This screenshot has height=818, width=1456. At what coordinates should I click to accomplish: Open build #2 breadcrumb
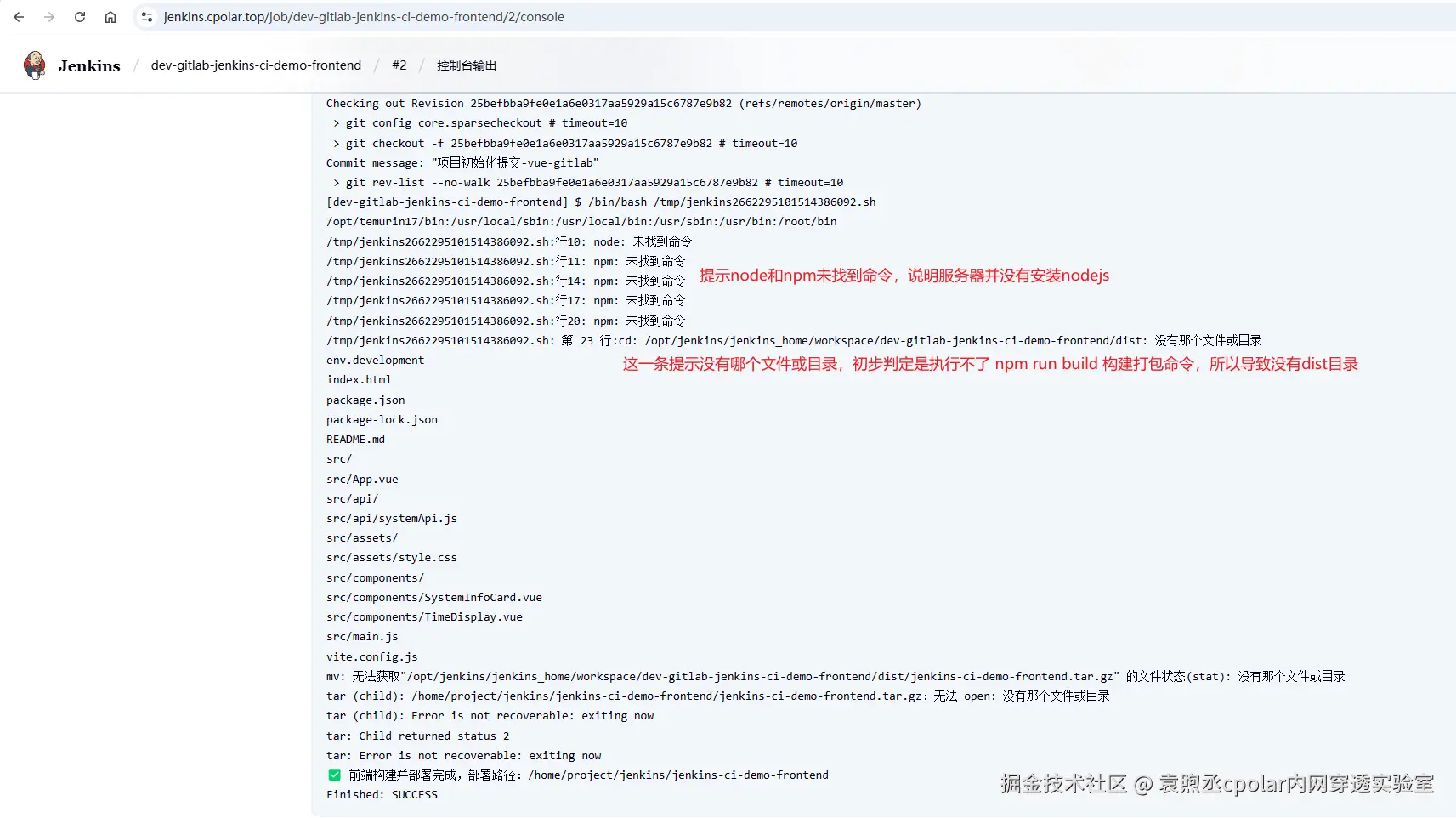tap(399, 65)
